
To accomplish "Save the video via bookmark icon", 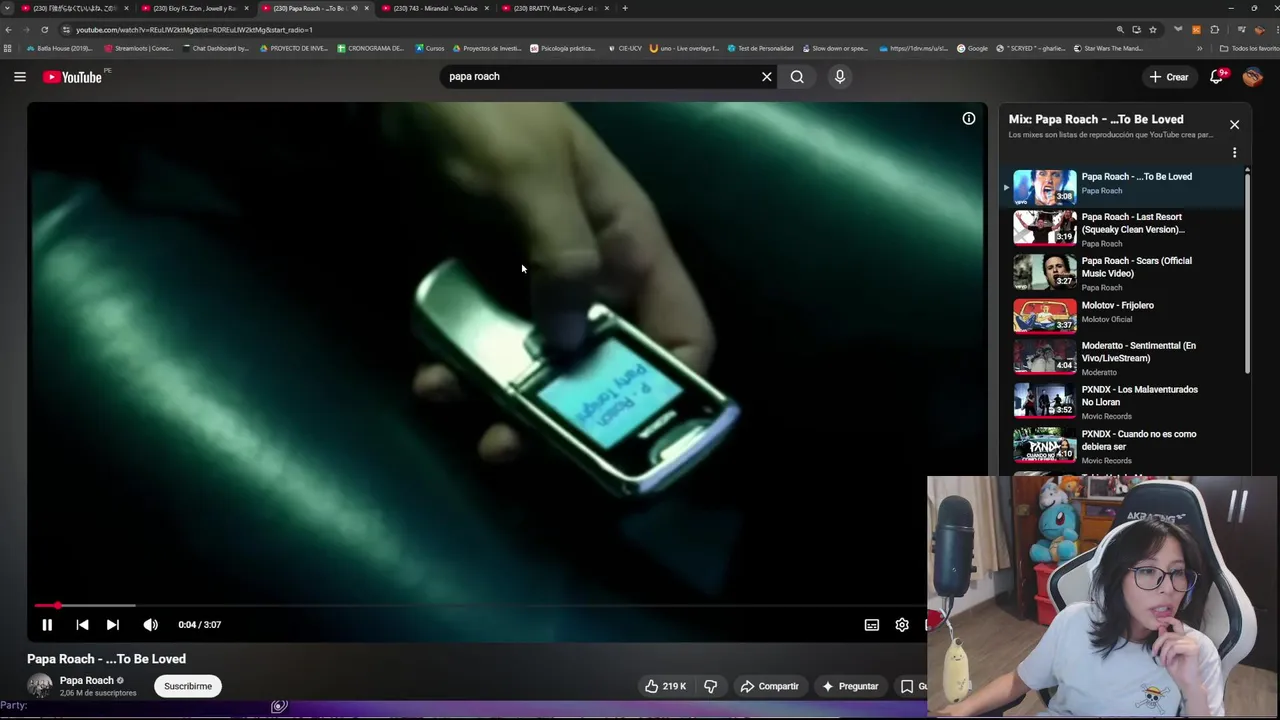I will (x=907, y=686).
